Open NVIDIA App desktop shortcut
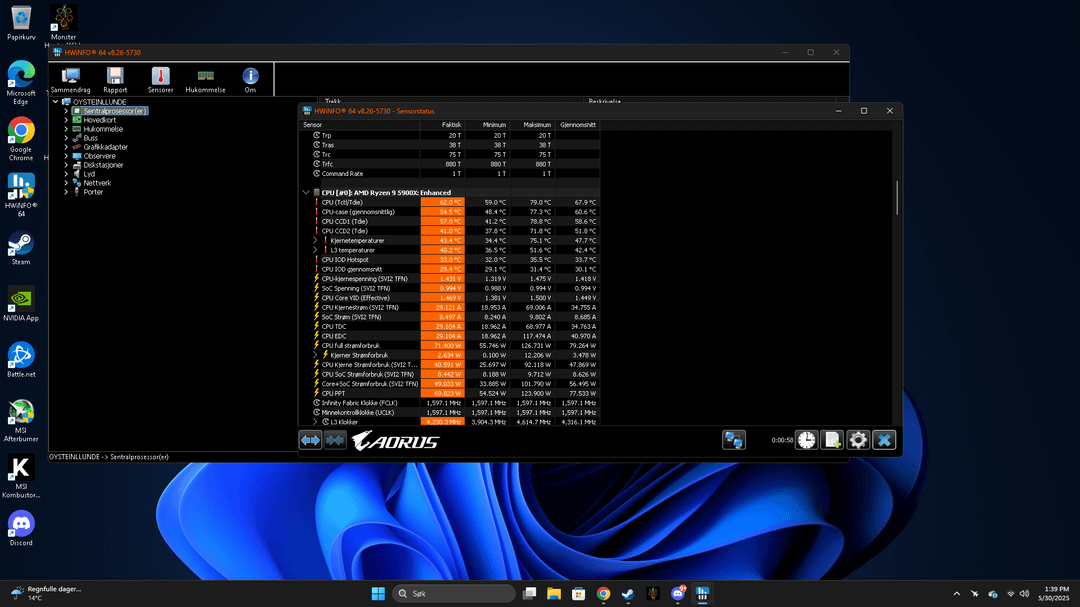The height and width of the screenshot is (607, 1080). (21, 305)
